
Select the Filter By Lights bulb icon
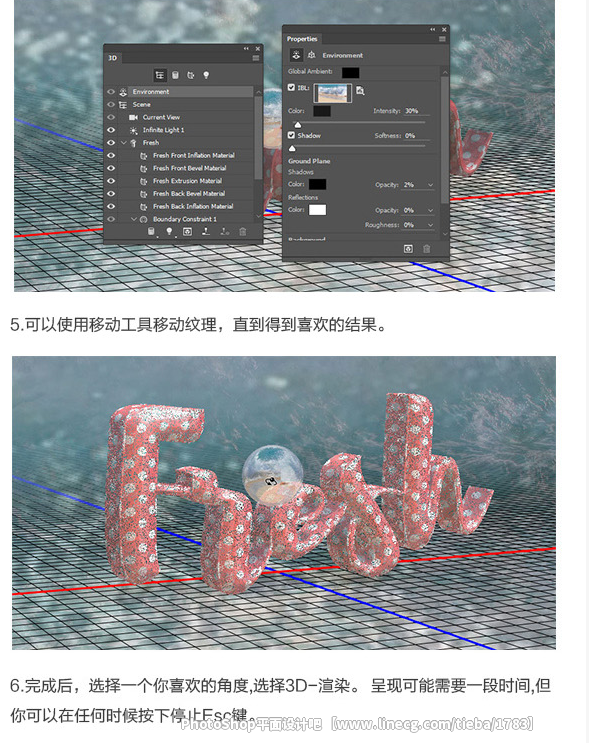(206, 75)
